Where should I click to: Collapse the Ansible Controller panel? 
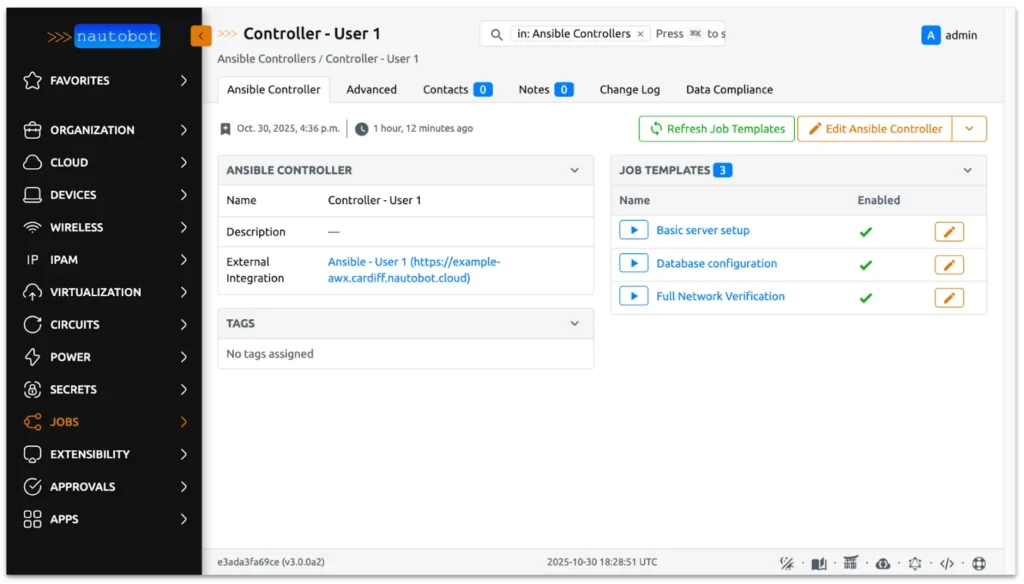[574, 171]
